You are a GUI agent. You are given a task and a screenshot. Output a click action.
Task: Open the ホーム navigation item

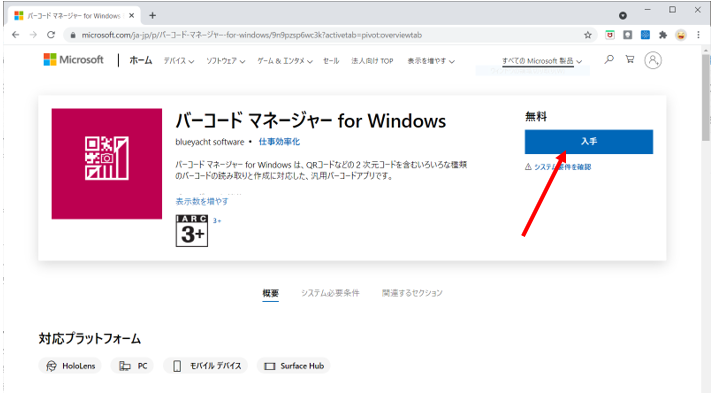(141, 60)
